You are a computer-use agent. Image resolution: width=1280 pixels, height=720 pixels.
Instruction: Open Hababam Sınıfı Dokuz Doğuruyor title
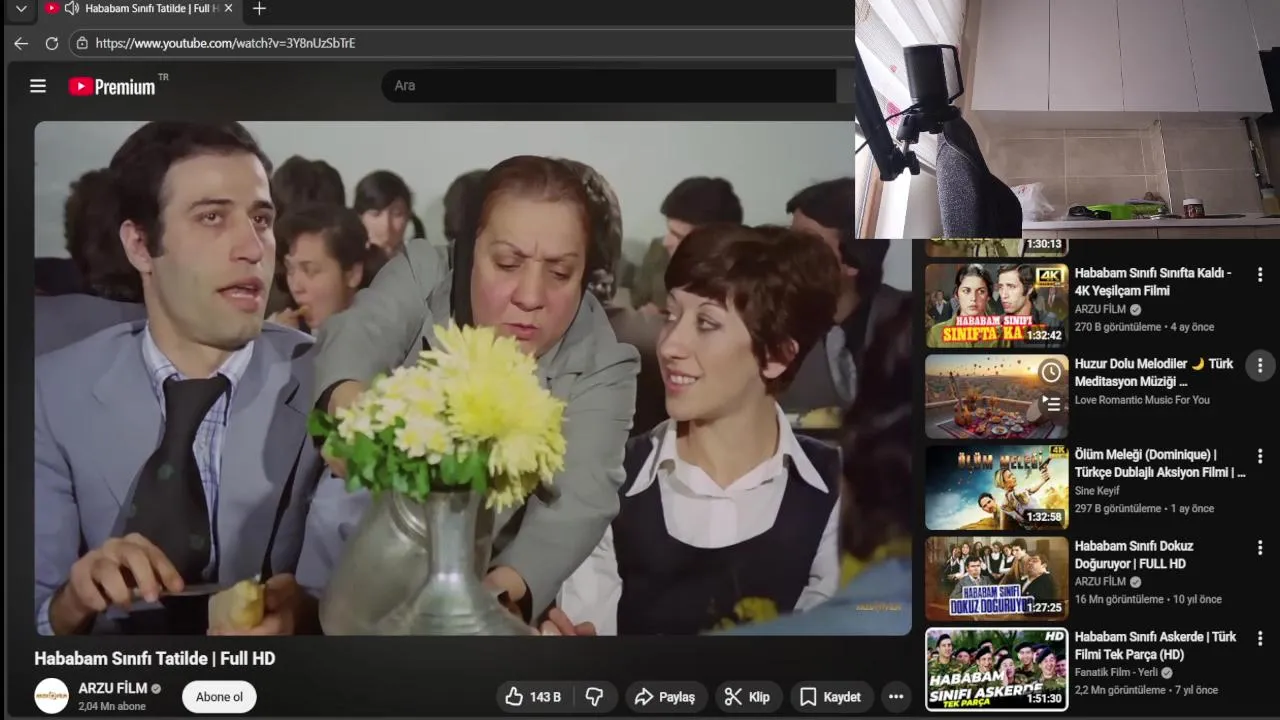(1134, 555)
